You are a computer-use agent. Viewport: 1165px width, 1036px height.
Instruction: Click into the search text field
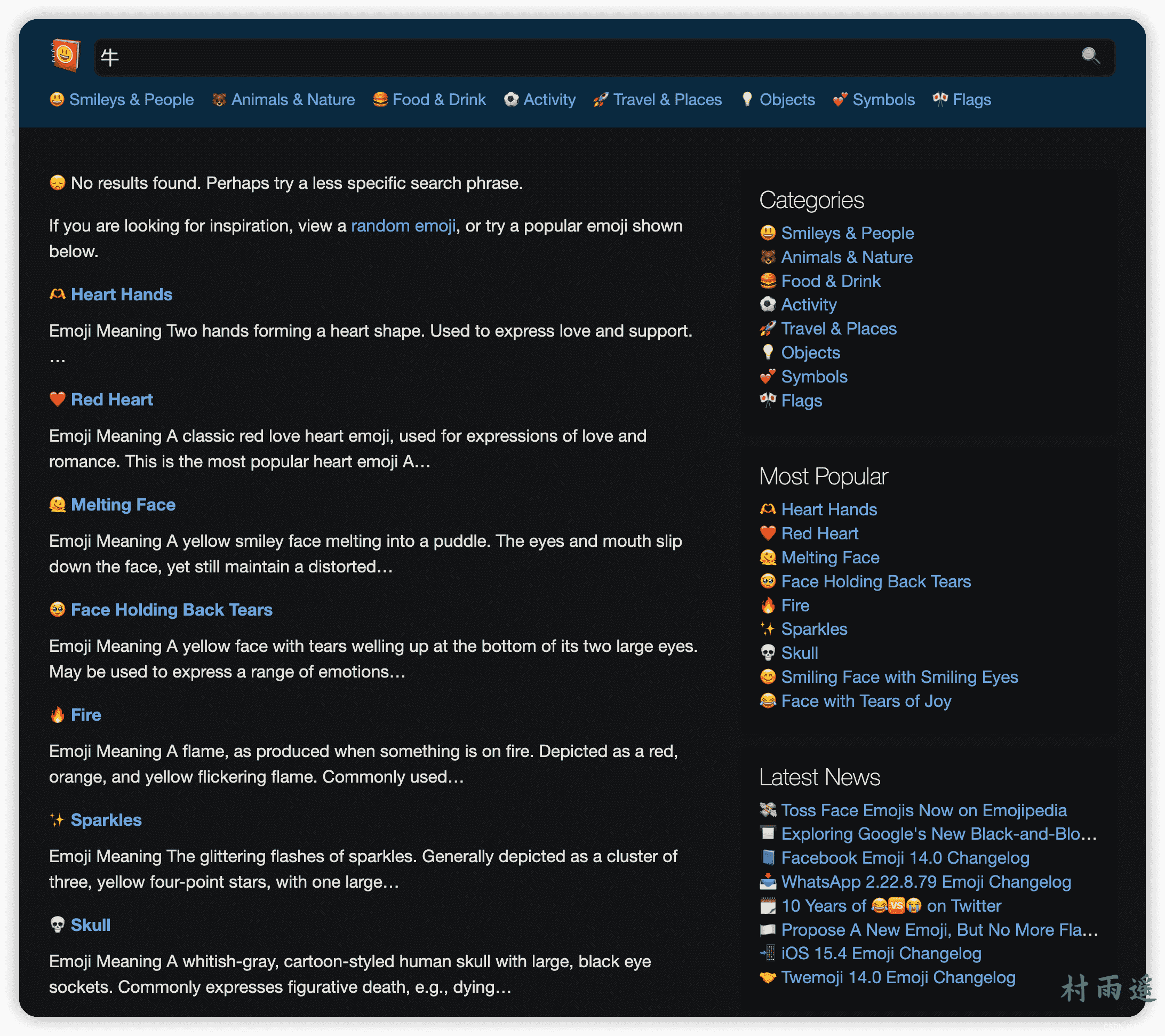tap(570, 57)
